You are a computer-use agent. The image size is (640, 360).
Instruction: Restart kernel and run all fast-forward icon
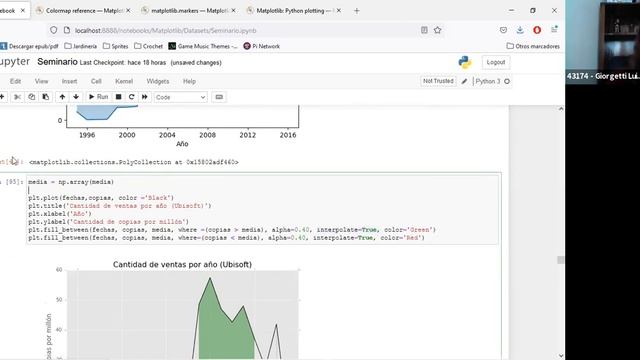coord(144,97)
